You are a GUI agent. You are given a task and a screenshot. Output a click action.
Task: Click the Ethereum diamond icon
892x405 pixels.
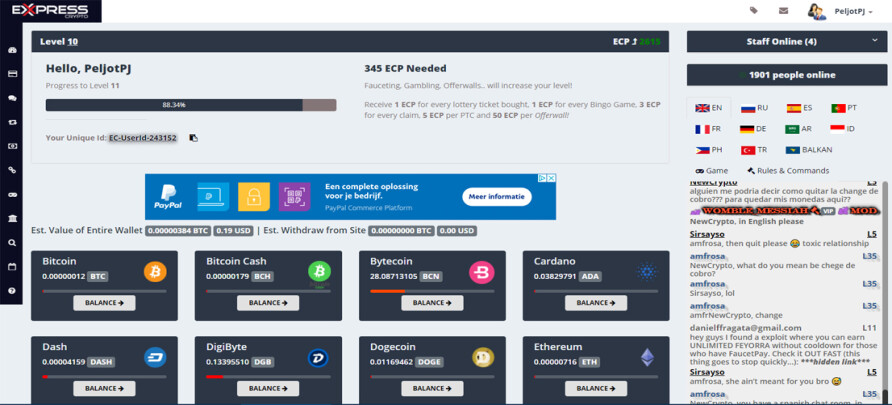click(647, 357)
